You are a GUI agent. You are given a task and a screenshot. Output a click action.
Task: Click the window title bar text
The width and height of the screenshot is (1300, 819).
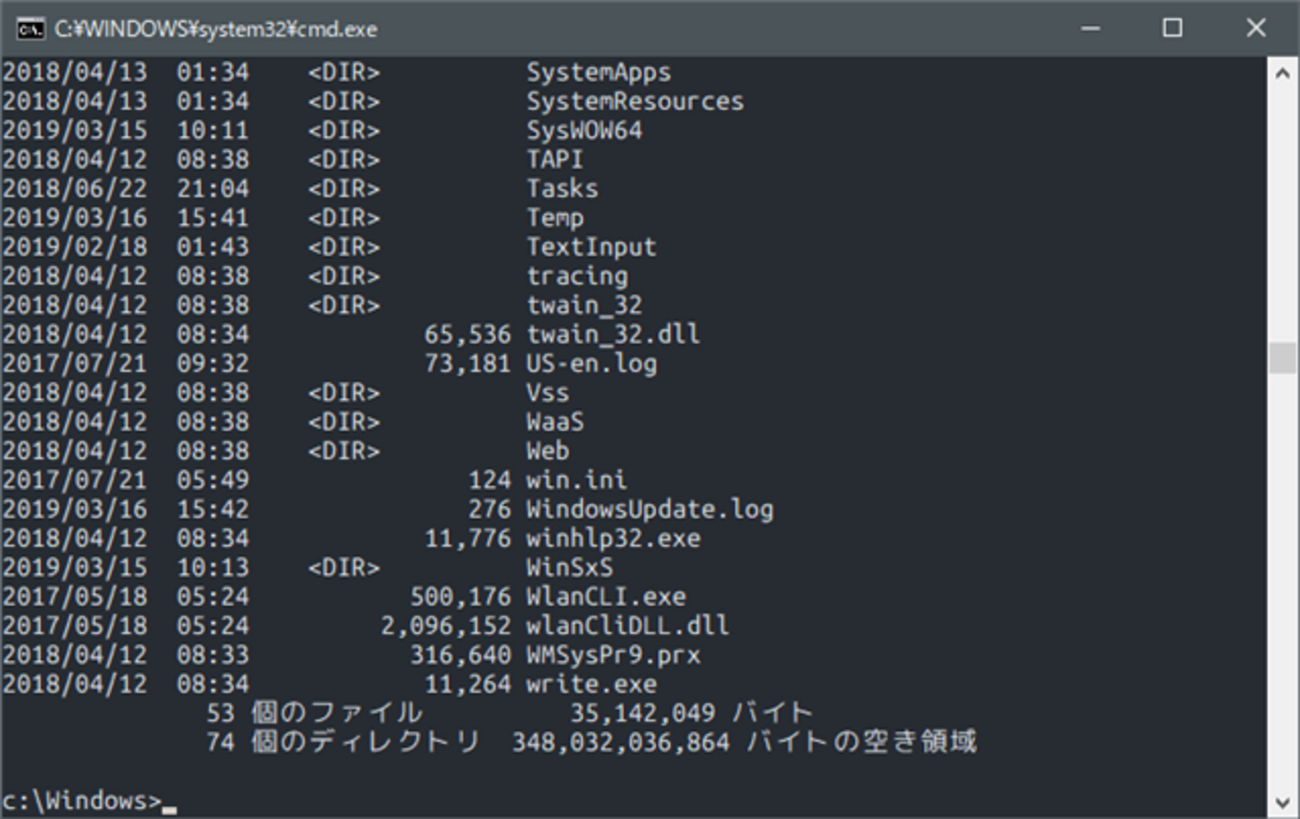pyautogui.click(x=216, y=29)
